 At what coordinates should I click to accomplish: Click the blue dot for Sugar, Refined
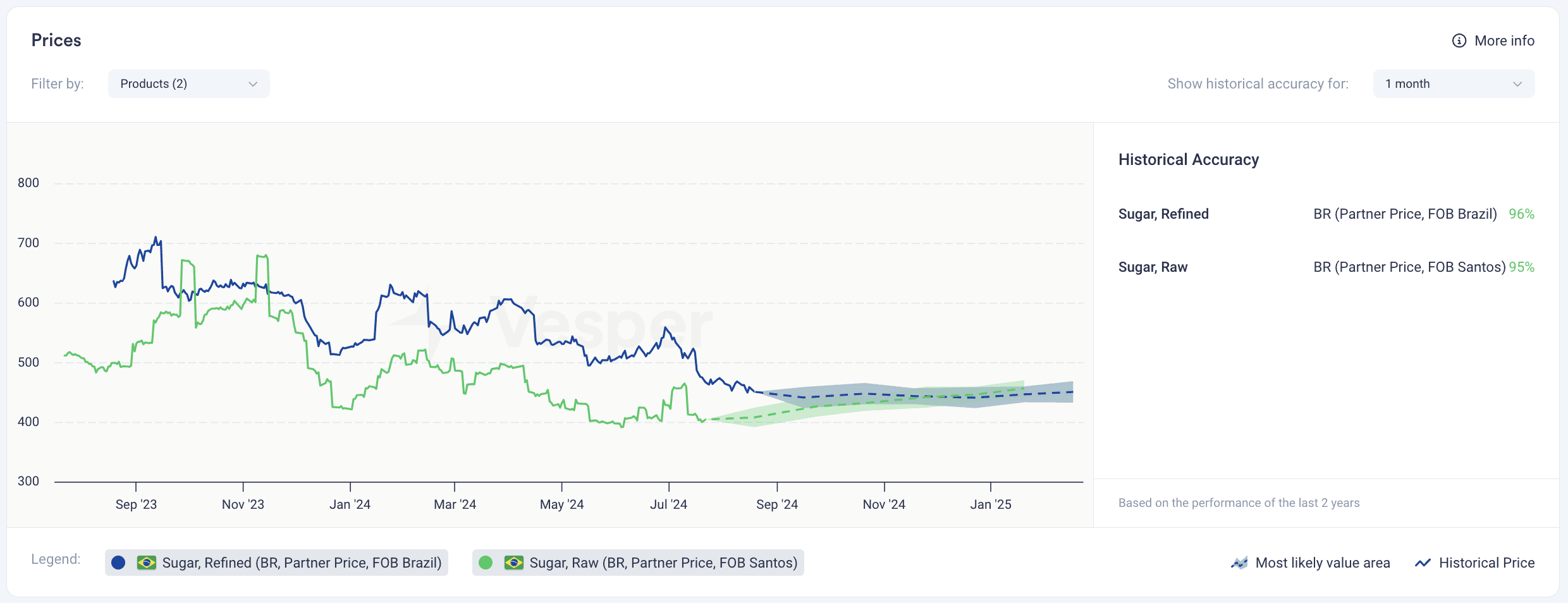point(118,563)
